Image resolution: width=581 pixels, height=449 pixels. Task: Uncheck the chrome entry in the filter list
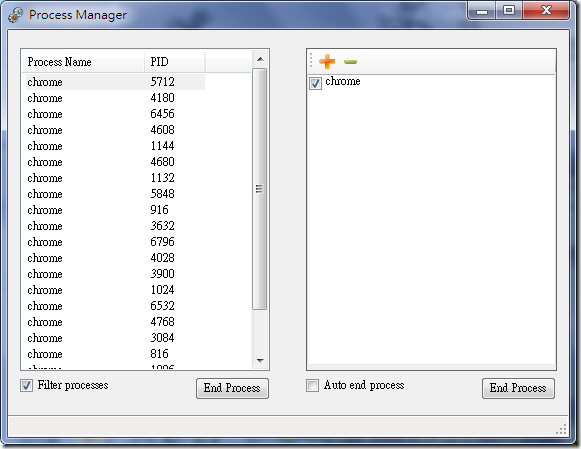[315, 83]
